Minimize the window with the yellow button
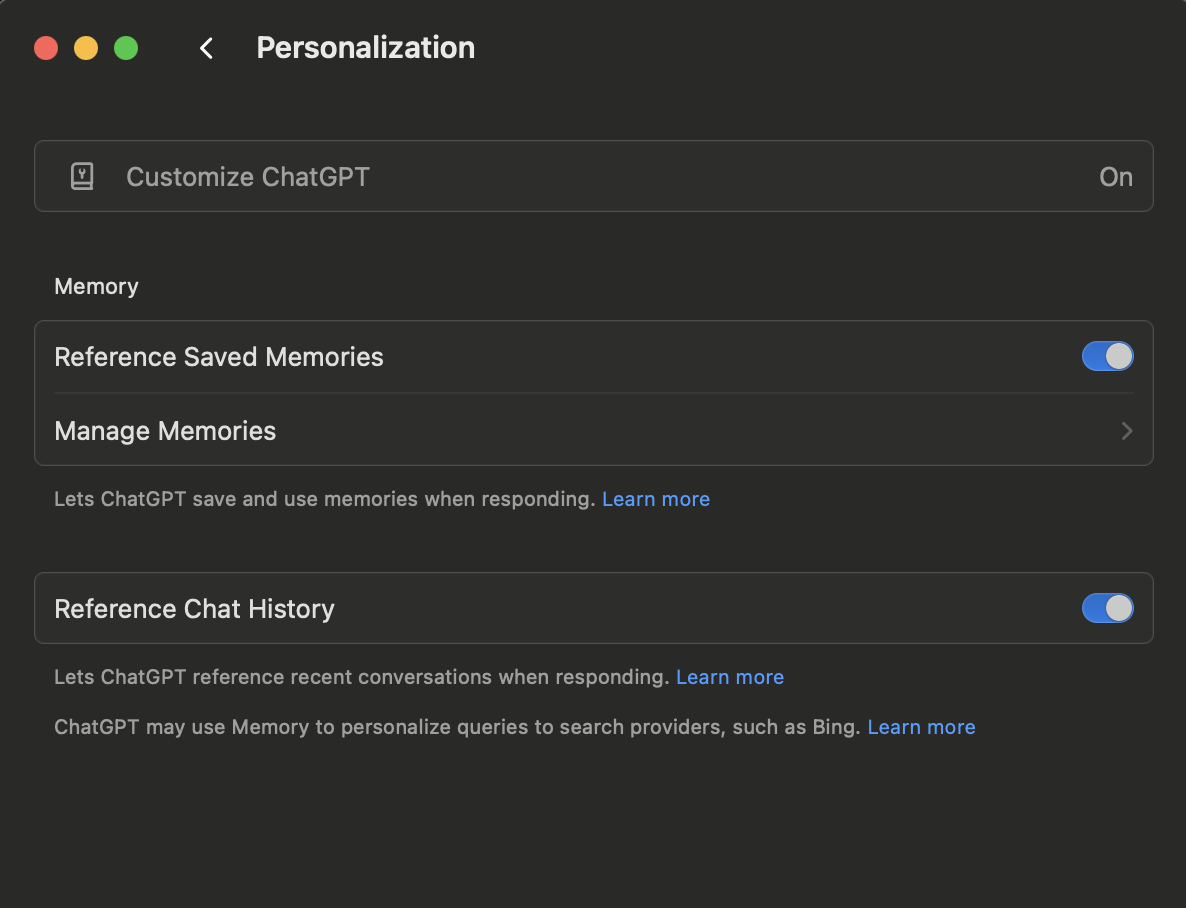The height and width of the screenshot is (908, 1186). point(86,48)
